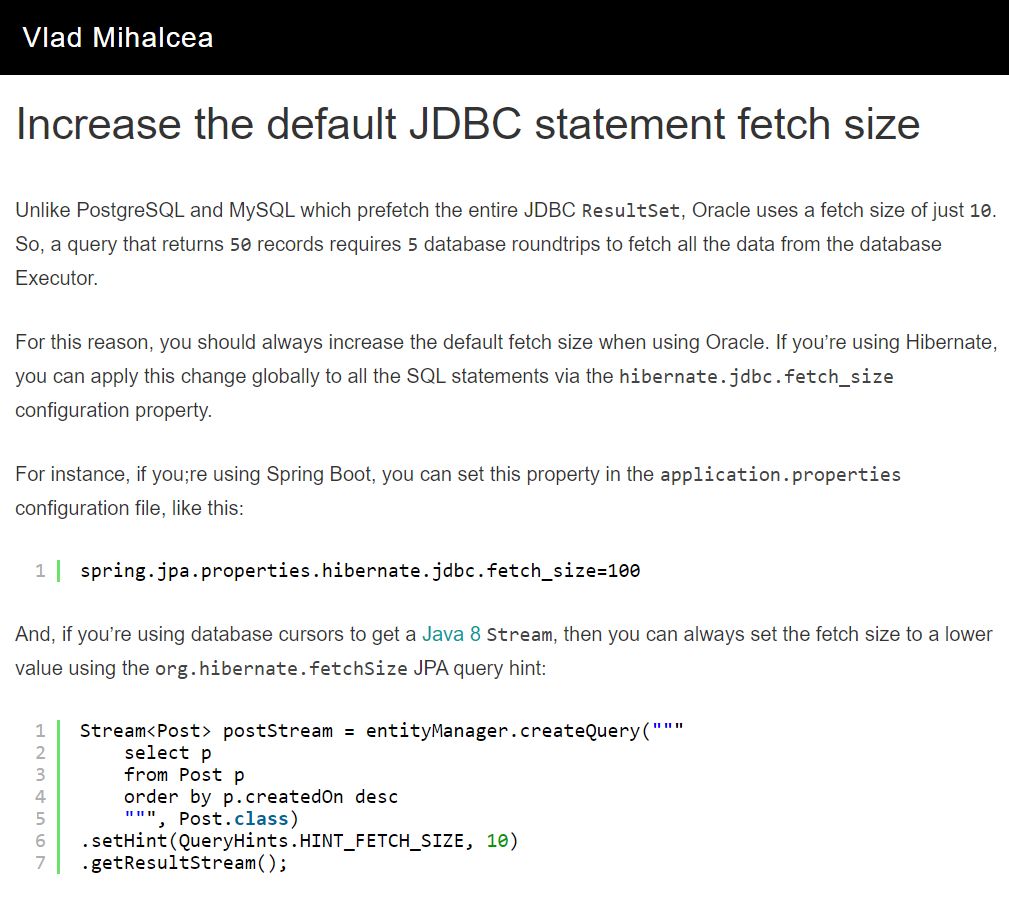Image resolution: width=1009 pixels, height=900 pixels.
Task: Click the spring.jpa.properties fetch_size code line
Action: [x=360, y=571]
